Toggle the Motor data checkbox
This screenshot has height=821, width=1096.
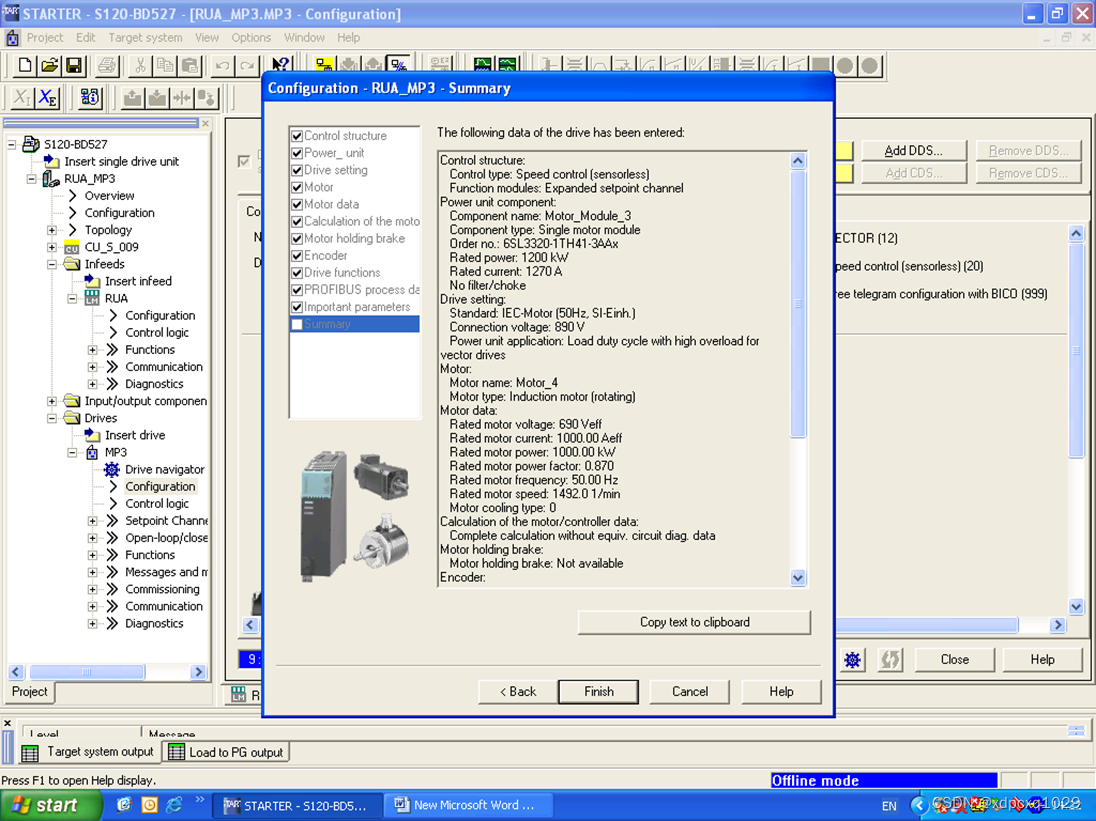pos(297,205)
